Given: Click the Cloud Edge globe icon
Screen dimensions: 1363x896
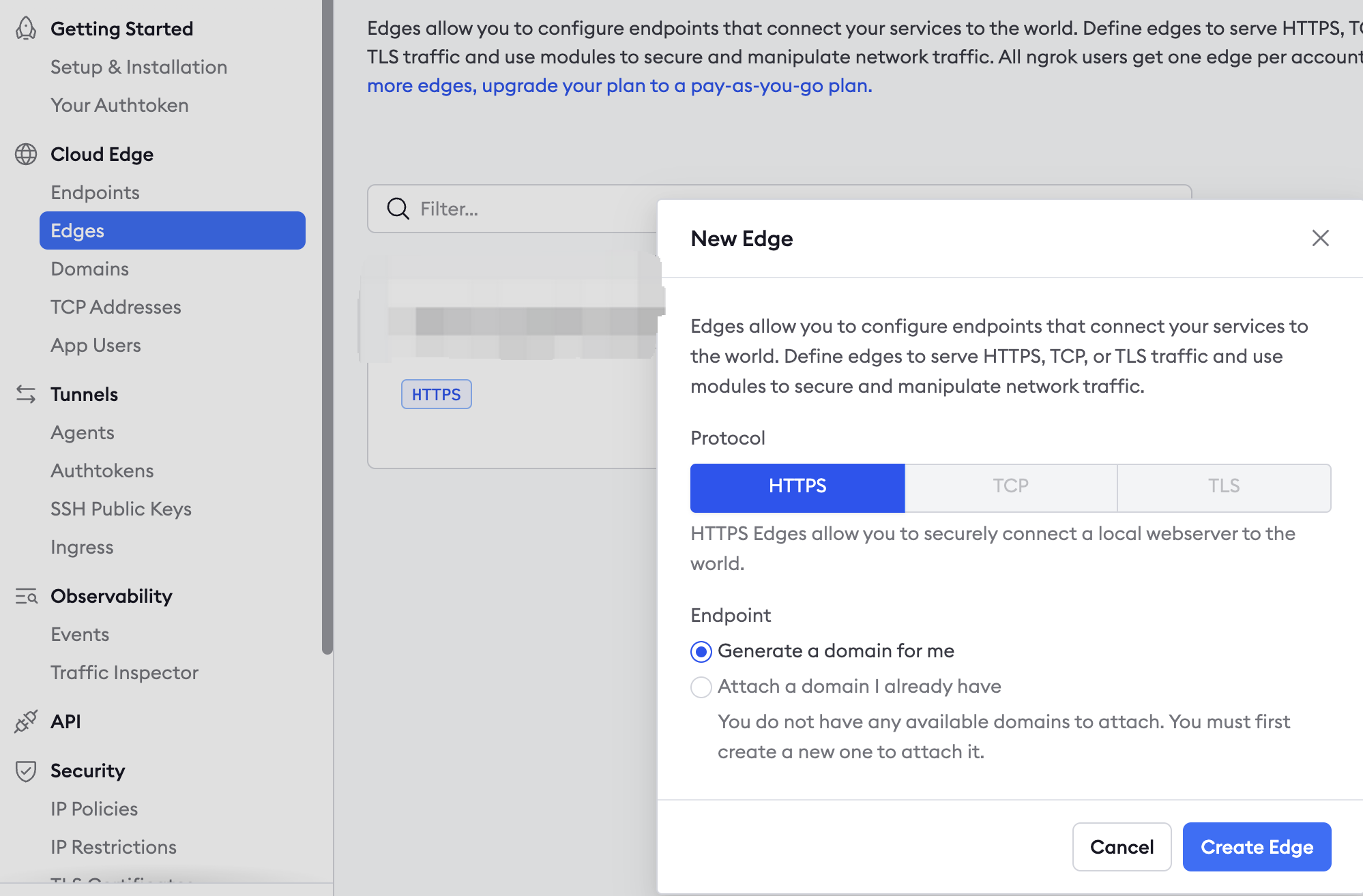Looking at the screenshot, I should coord(26,154).
